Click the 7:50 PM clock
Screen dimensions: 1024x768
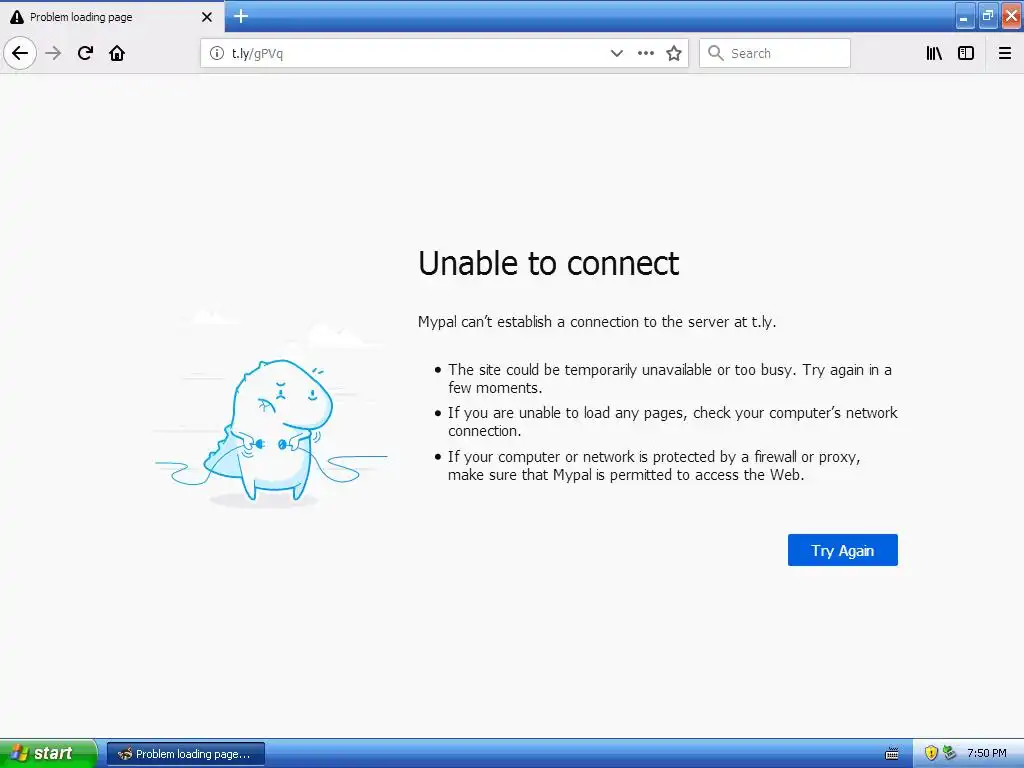point(987,753)
